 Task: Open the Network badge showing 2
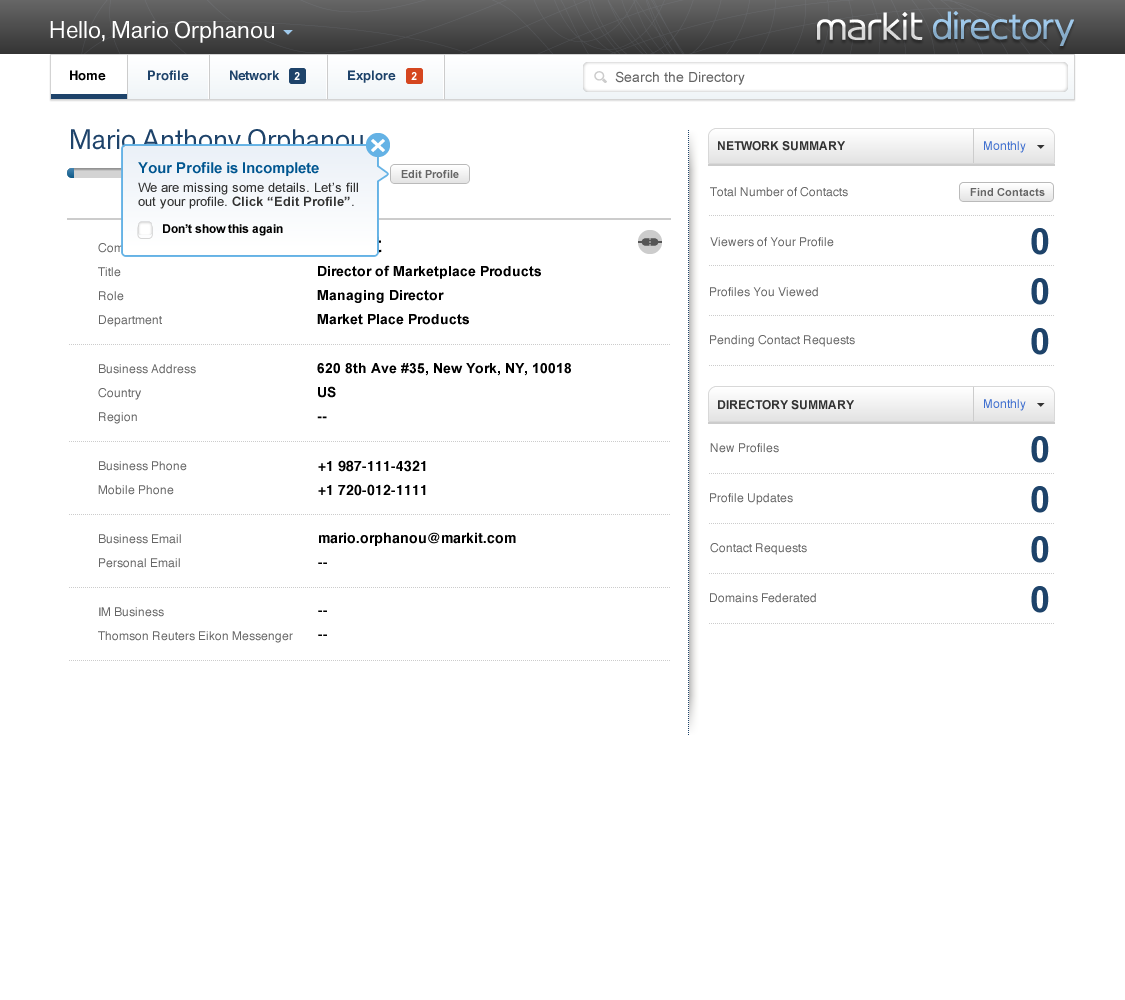point(297,76)
